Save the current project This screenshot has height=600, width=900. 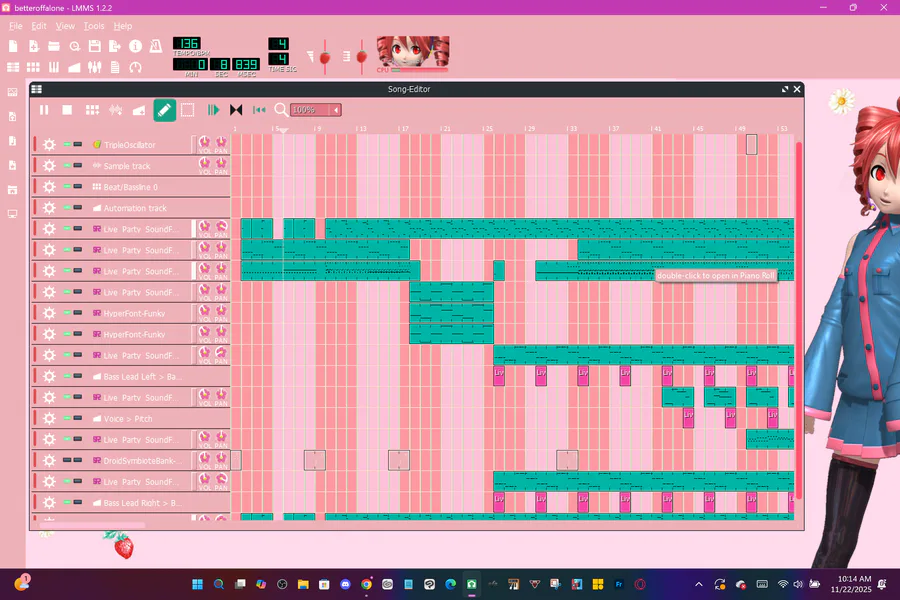pos(95,47)
